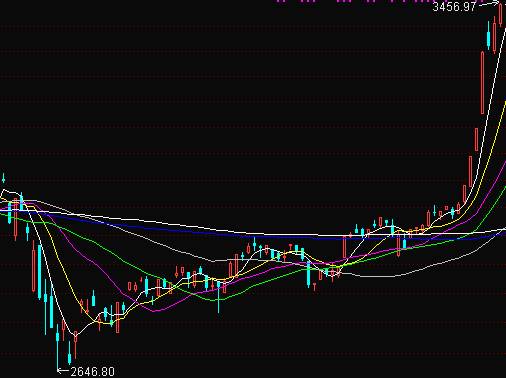The image size is (506, 378).
Task: Click the cyan candle near the chart peak
Action: point(489,36)
